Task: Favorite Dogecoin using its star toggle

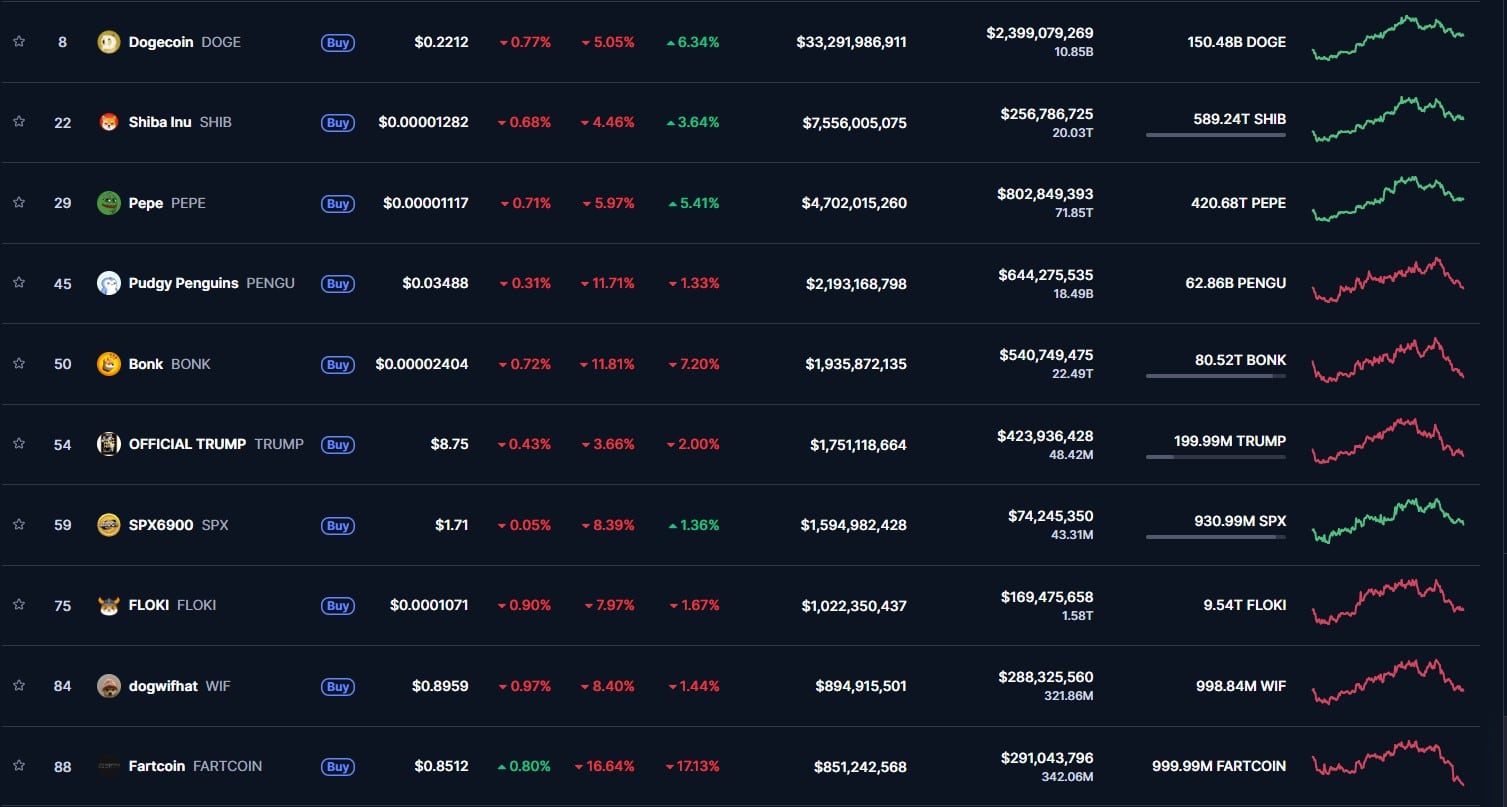Action: pos(18,42)
